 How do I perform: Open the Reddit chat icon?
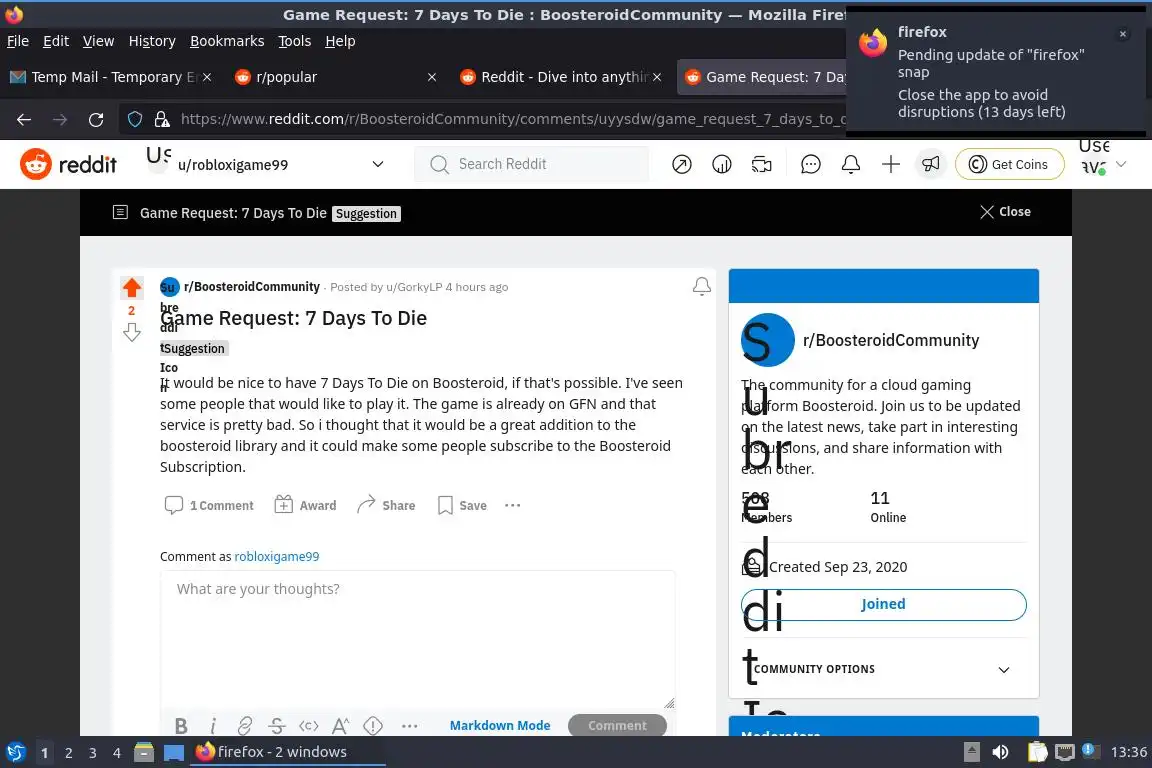pyautogui.click(x=810, y=164)
